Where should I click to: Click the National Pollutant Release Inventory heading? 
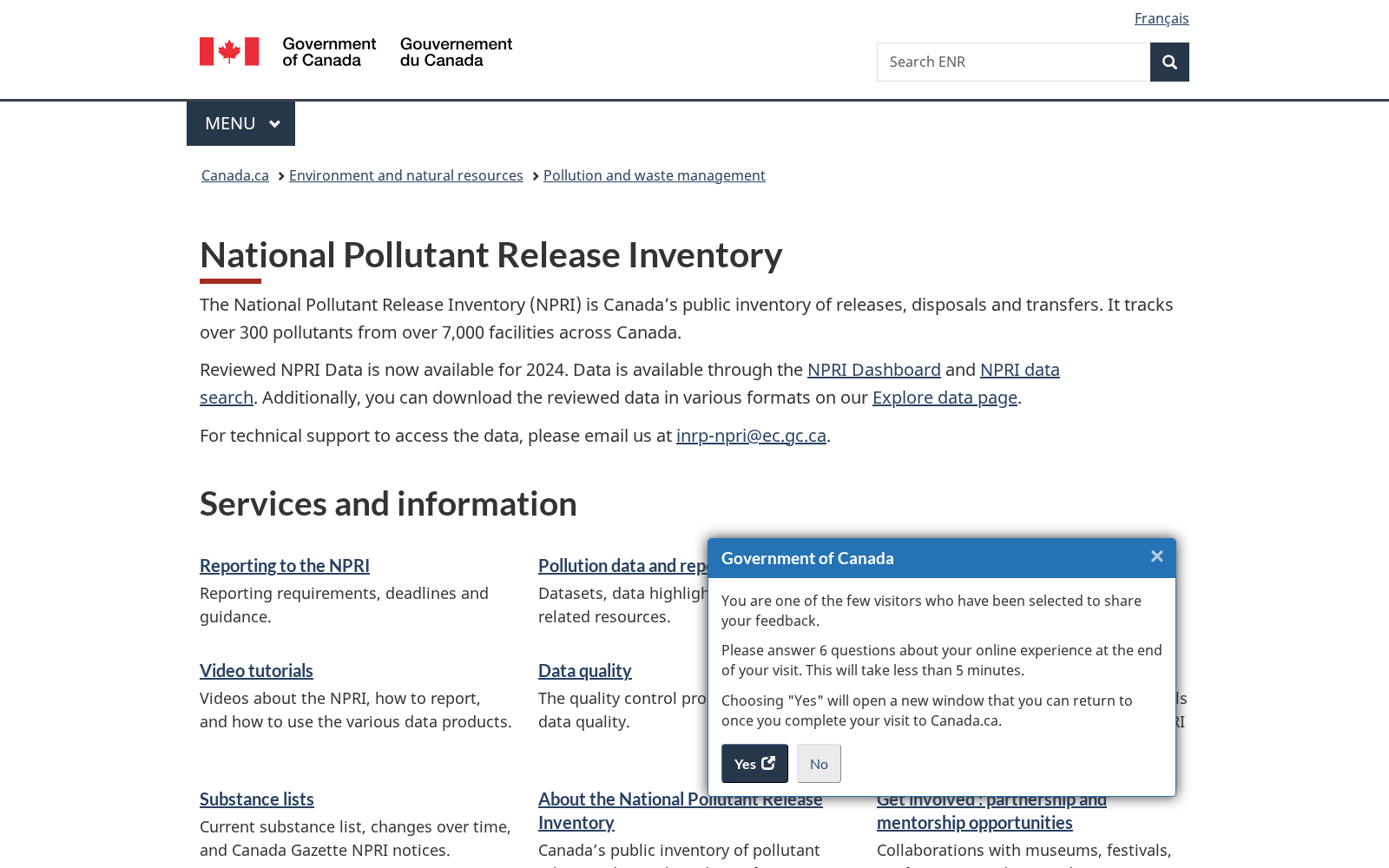[x=491, y=255]
